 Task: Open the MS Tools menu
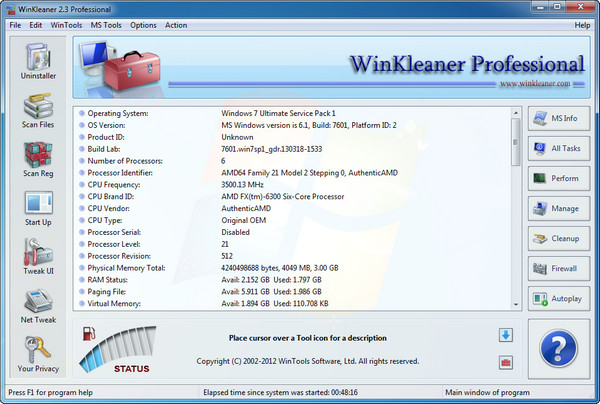click(x=106, y=25)
